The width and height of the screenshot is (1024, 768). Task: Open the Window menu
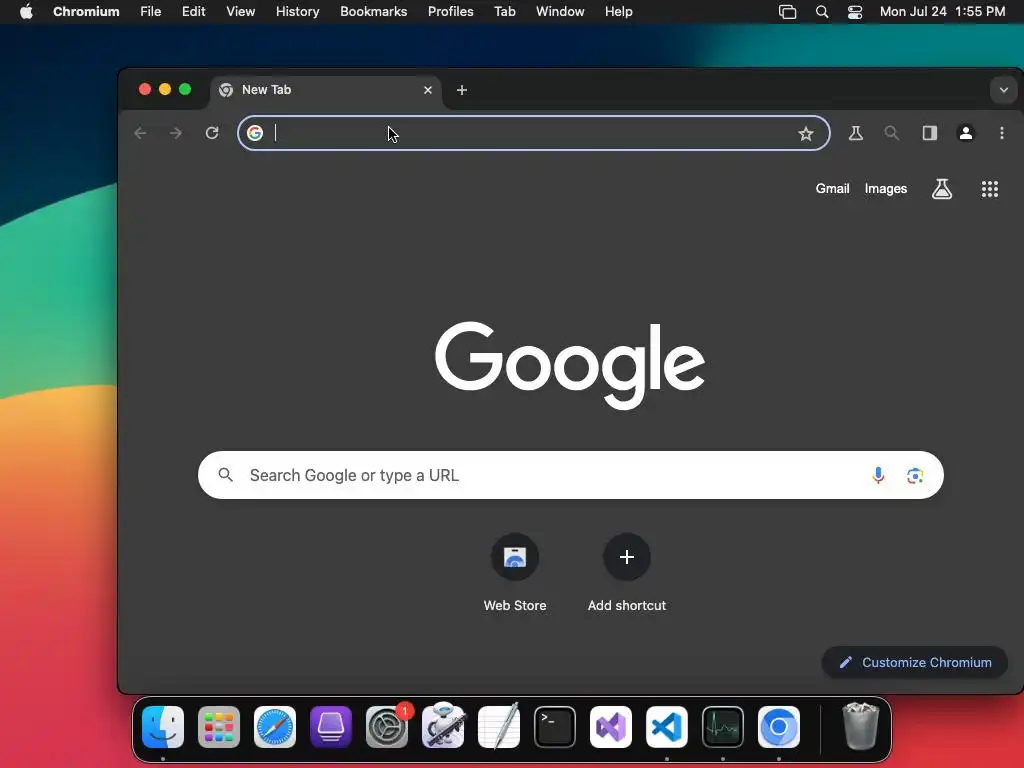[560, 12]
